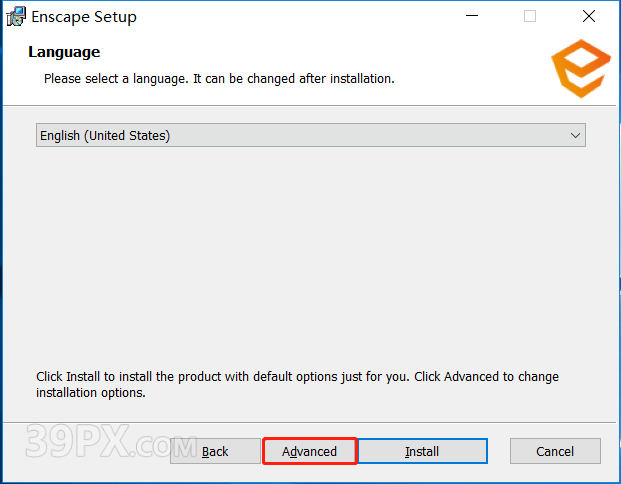Click the empty gray panel area
The height and width of the screenshot is (484, 621).
tap(310, 260)
